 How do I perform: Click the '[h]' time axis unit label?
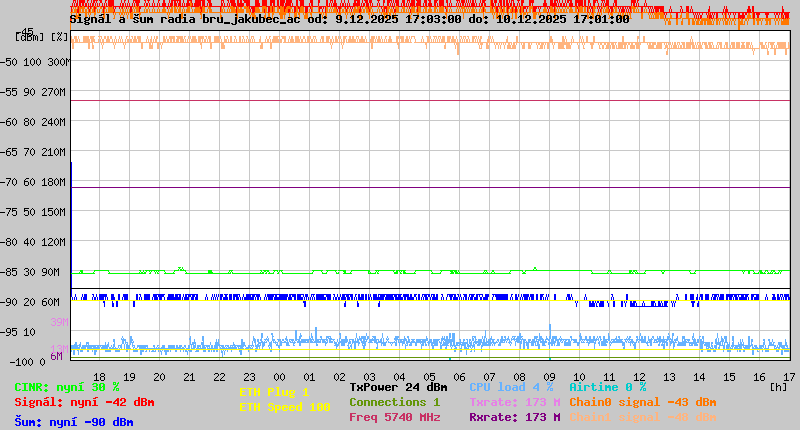point(779,387)
